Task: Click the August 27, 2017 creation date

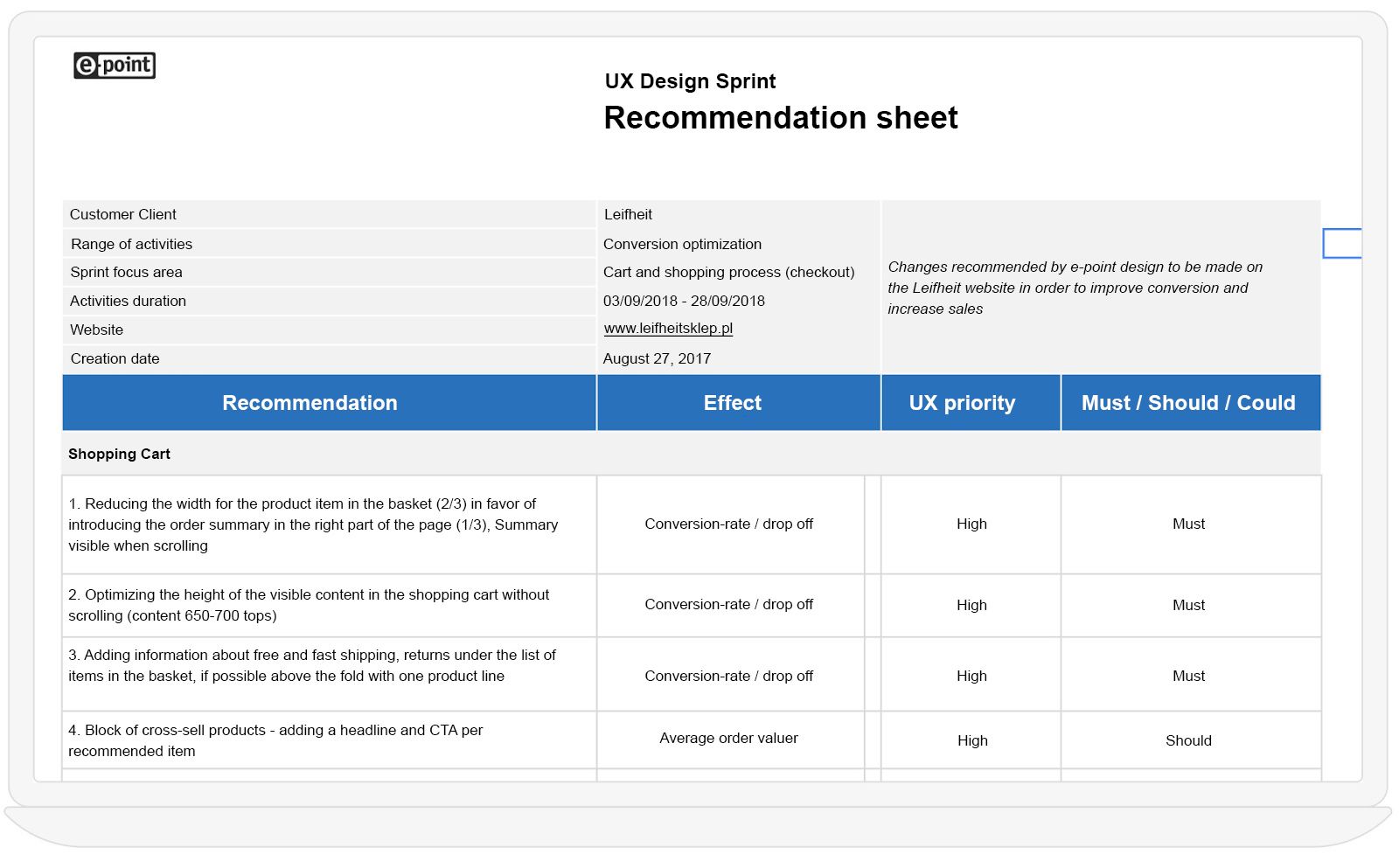Action: (657, 359)
